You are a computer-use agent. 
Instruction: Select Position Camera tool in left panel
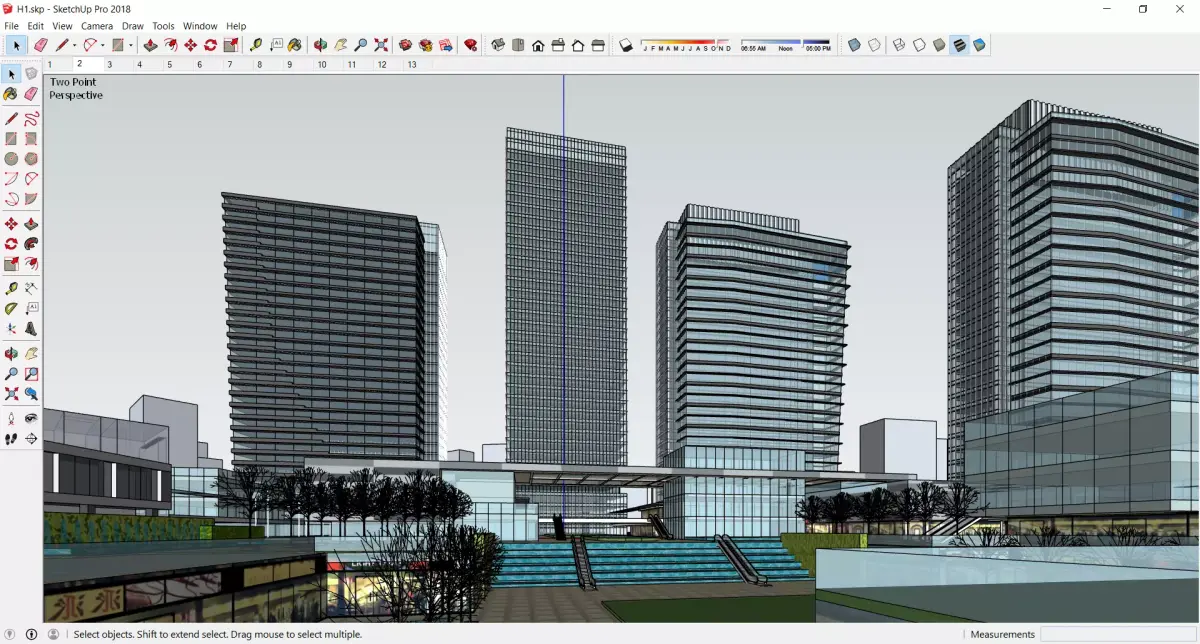11,418
